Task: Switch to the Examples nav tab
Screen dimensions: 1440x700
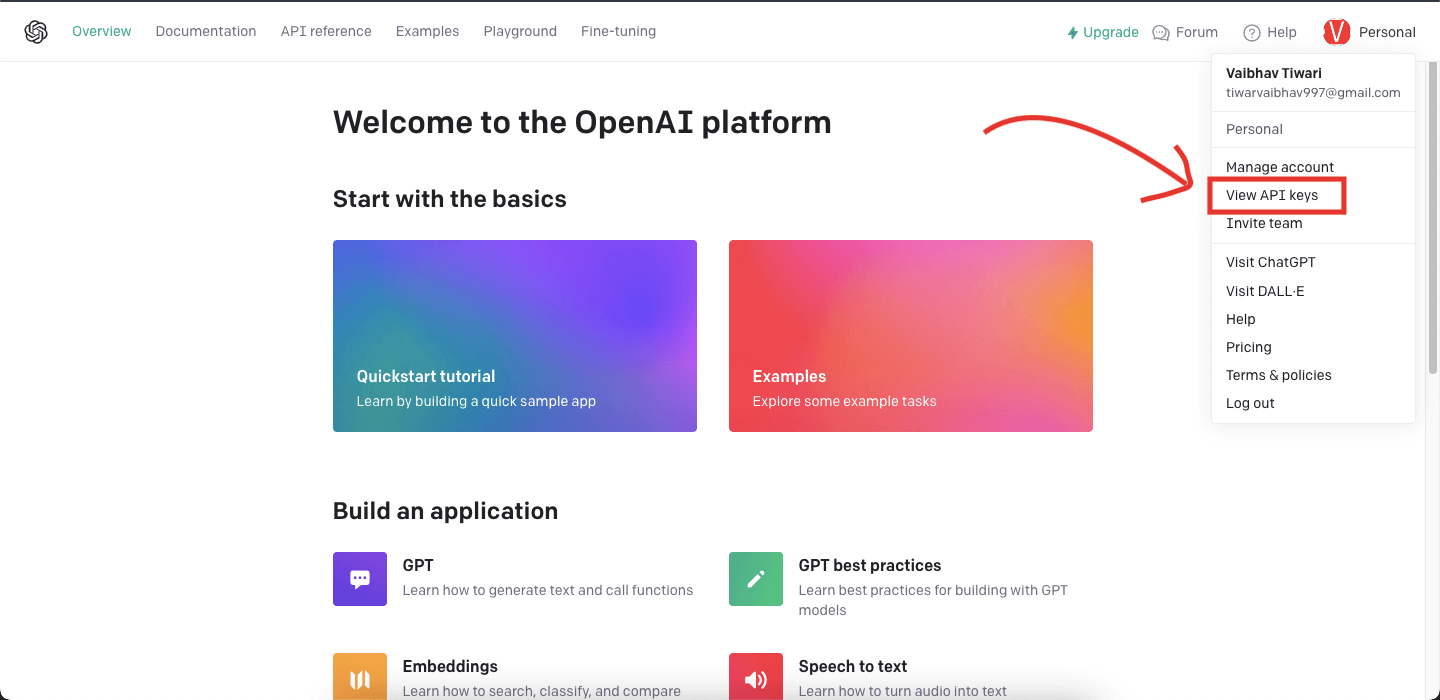Action: (427, 31)
